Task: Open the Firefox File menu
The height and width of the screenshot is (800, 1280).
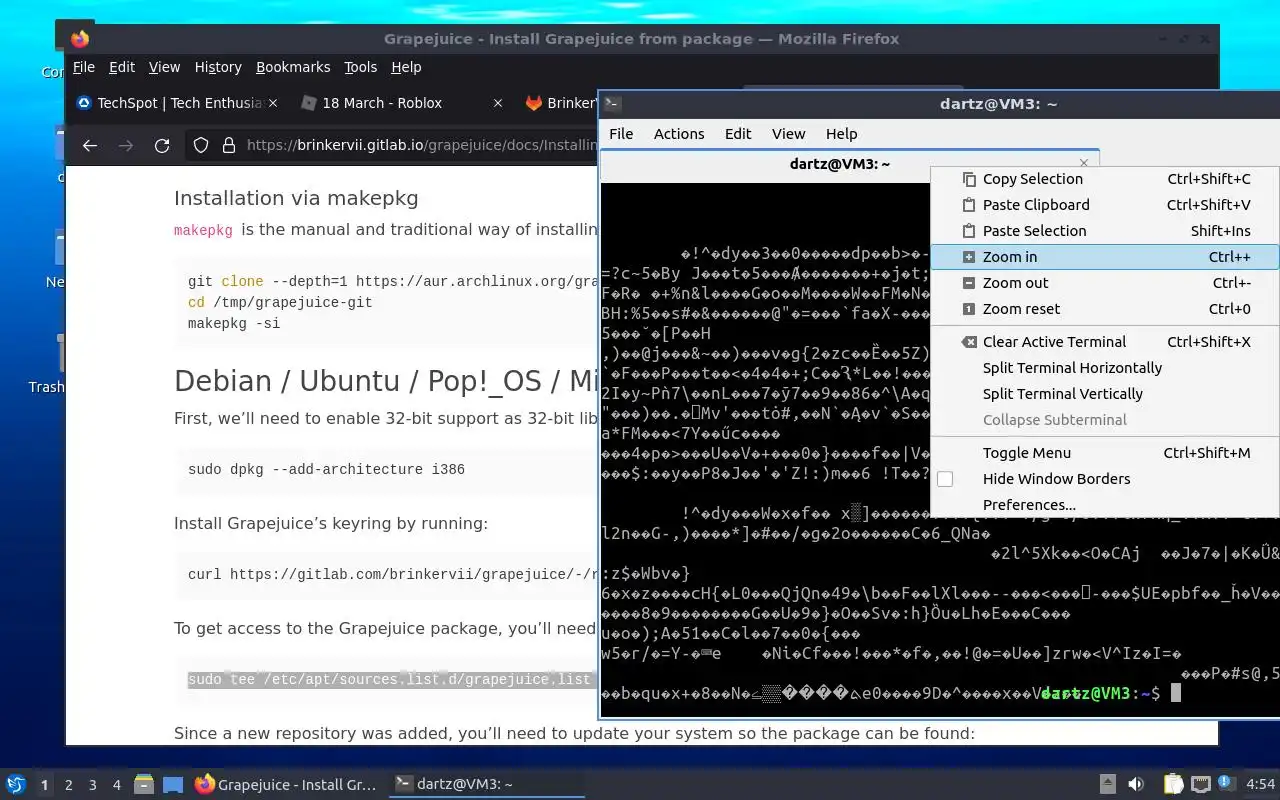Action: [84, 67]
